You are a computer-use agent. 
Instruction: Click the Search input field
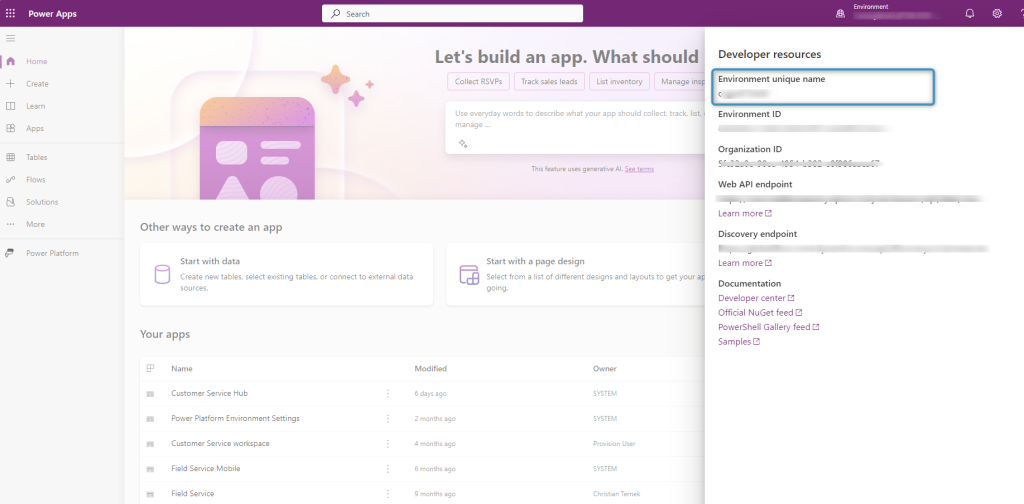(x=453, y=13)
